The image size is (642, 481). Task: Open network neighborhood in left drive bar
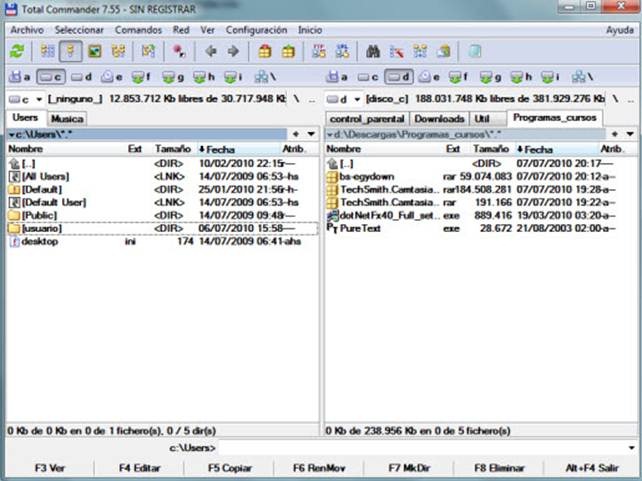pyautogui.click(x=265, y=77)
